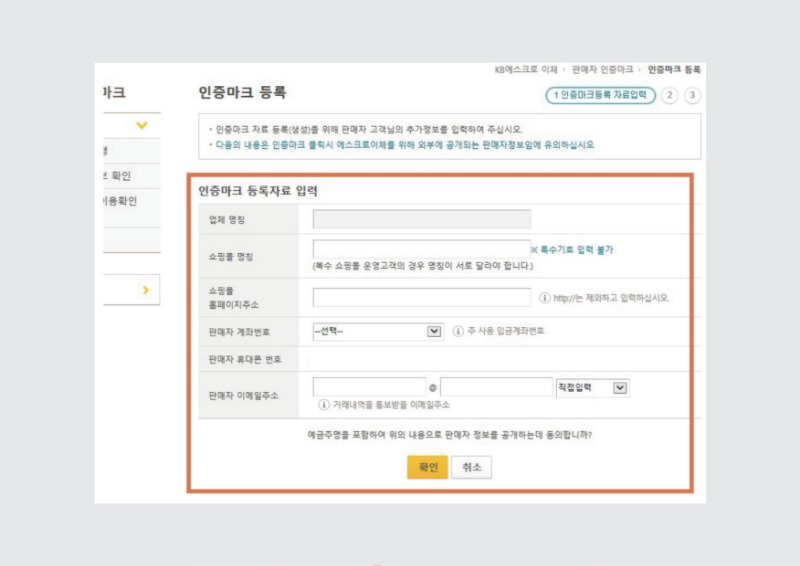The image size is (800, 566).
Task: Click the yellow down chevron in sidebar
Action: [141, 125]
